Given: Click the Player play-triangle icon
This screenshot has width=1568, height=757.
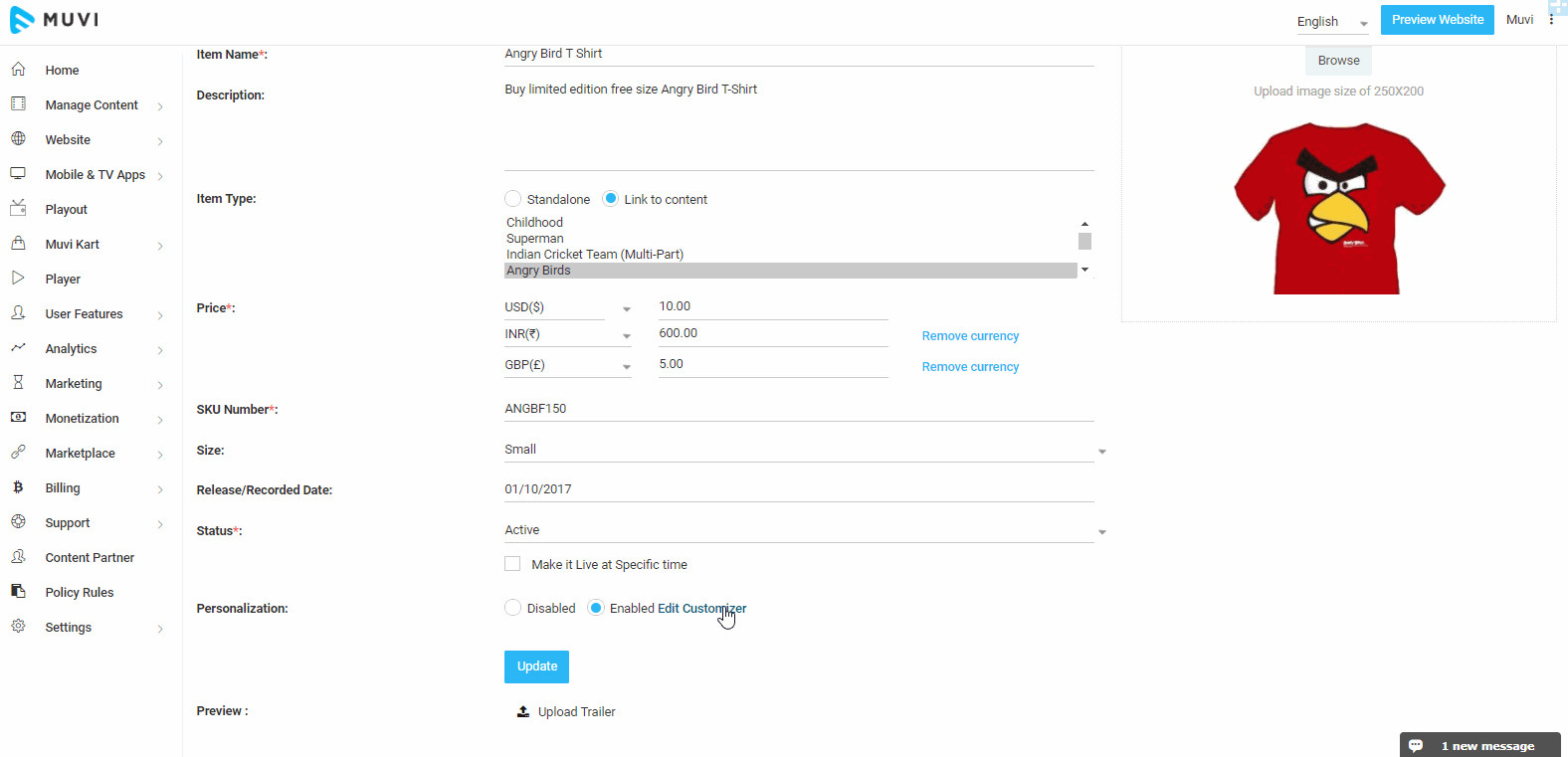Looking at the screenshot, I should 18,278.
